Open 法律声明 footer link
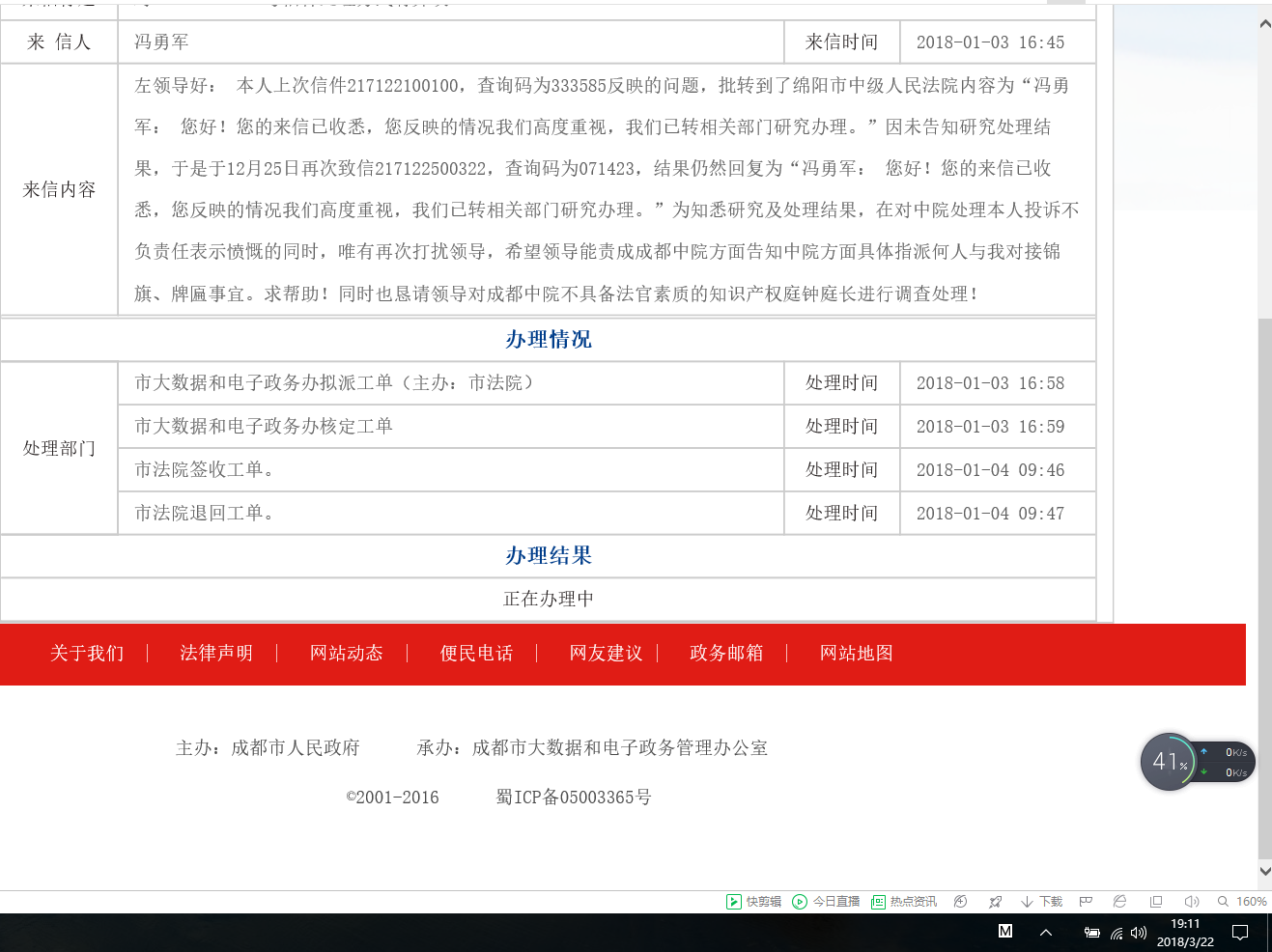This screenshot has height=952, width=1272. (x=216, y=654)
